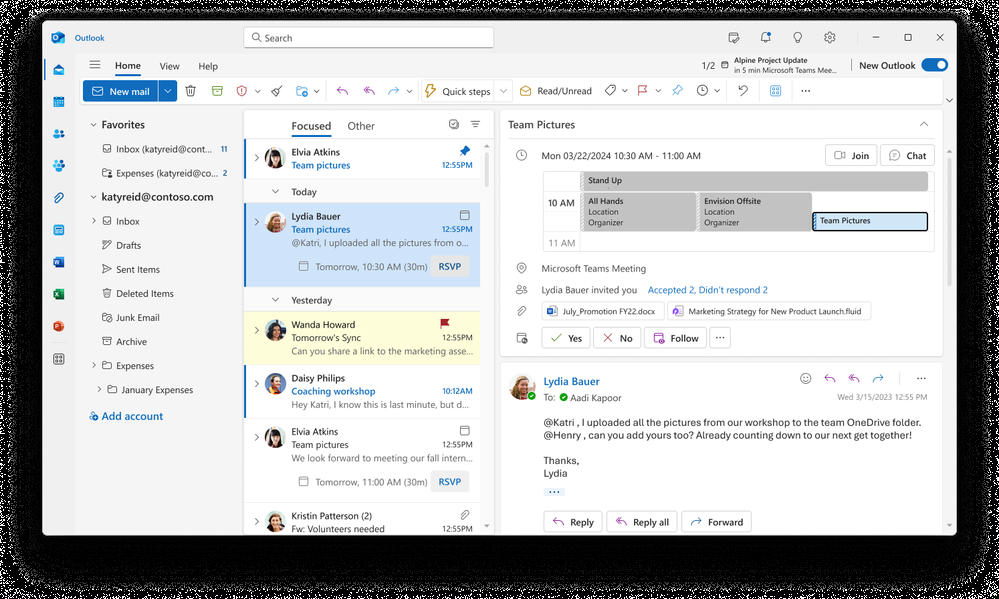
Task: Open the message list filter icon
Action: 475,124
